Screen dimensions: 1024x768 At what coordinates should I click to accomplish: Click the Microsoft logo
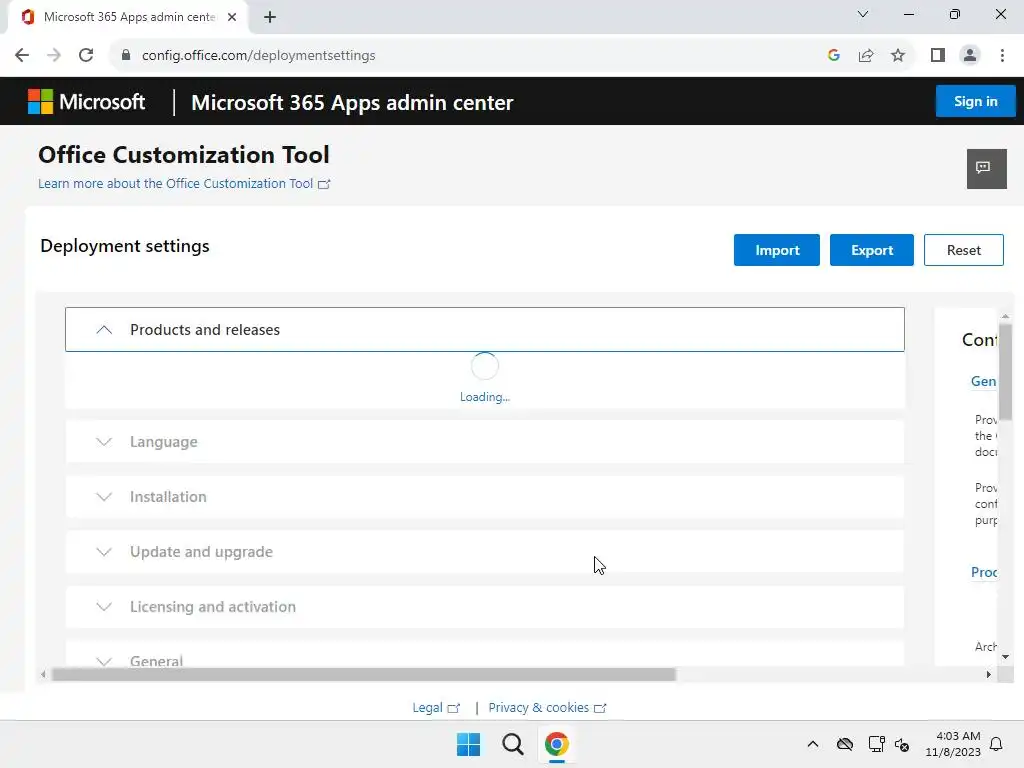pyautogui.click(x=86, y=102)
